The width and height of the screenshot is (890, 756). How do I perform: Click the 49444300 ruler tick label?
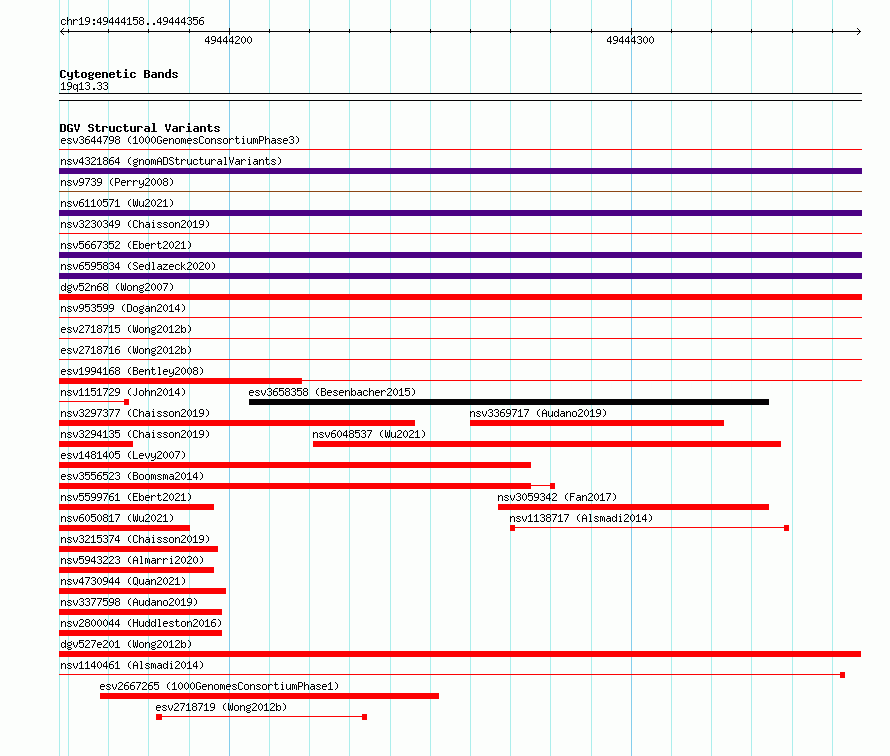[x=630, y=40]
